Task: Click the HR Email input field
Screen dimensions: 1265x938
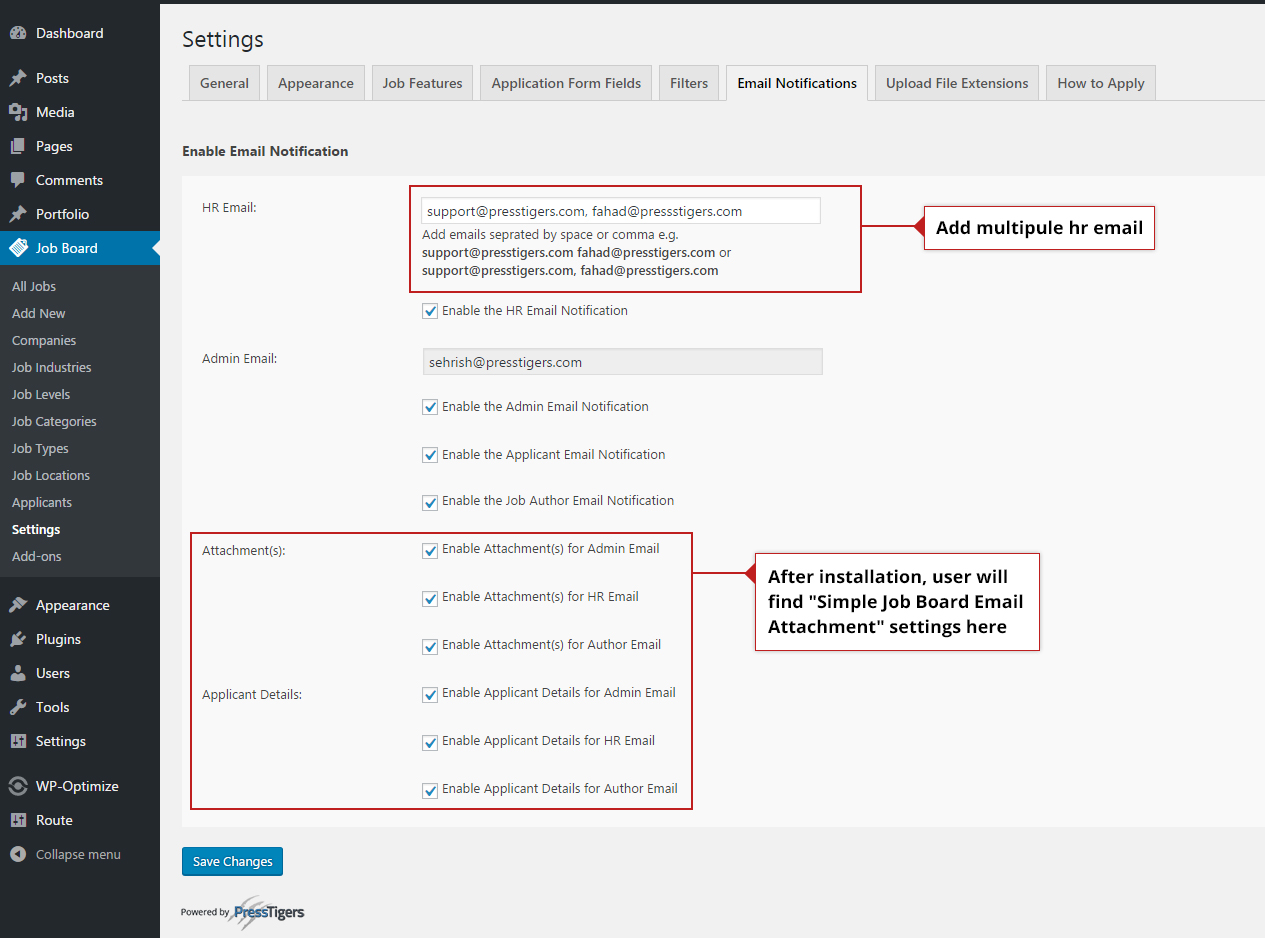Action: coord(621,210)
